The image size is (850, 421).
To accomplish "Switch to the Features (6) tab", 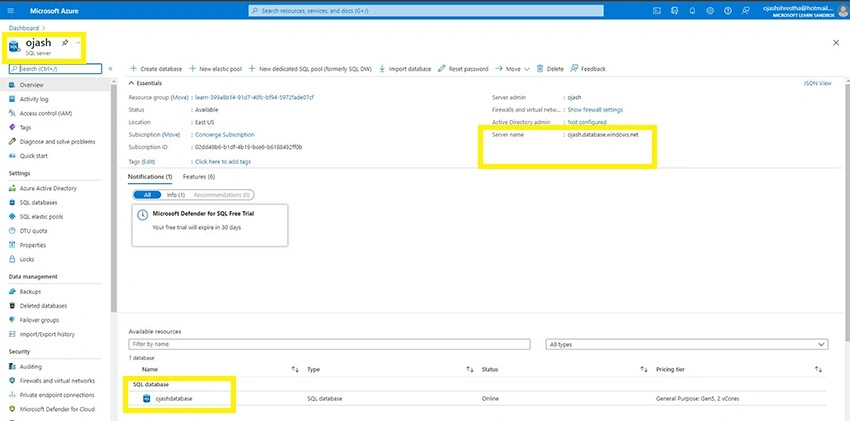I will click(x=199, y=177).
